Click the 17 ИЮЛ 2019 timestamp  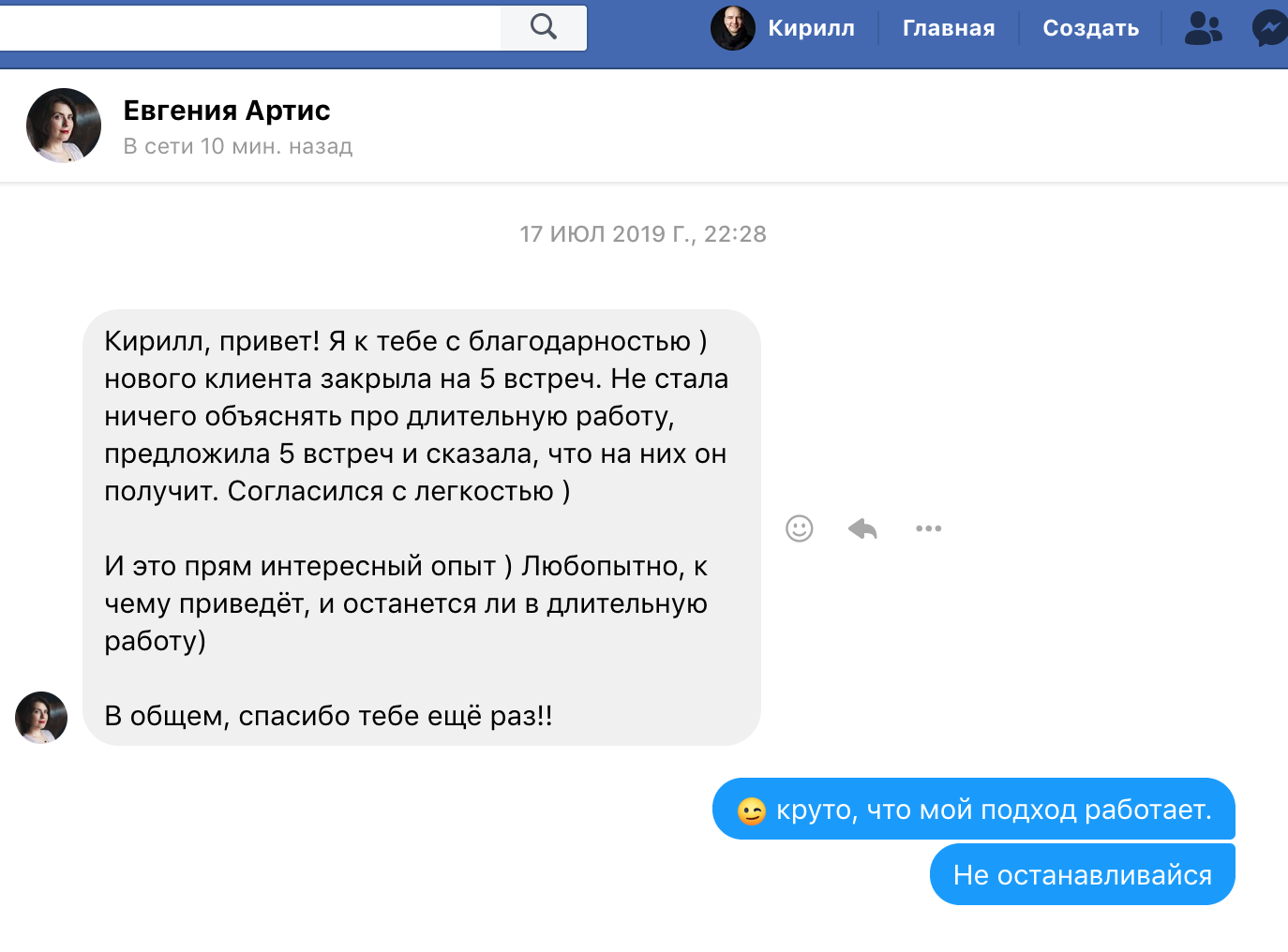[643, 234]
